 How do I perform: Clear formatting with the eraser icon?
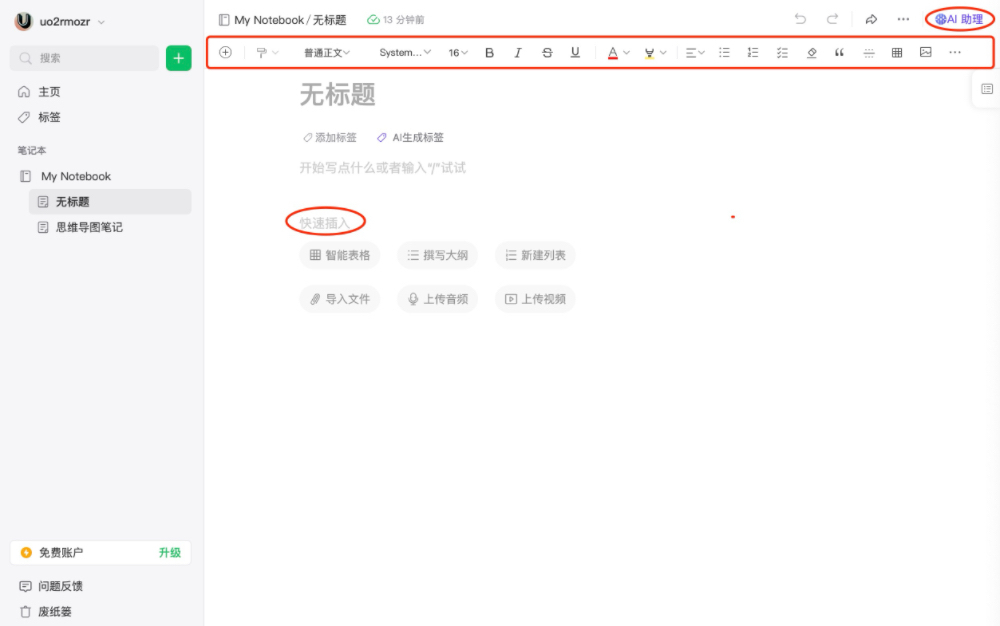pos(811,52)
